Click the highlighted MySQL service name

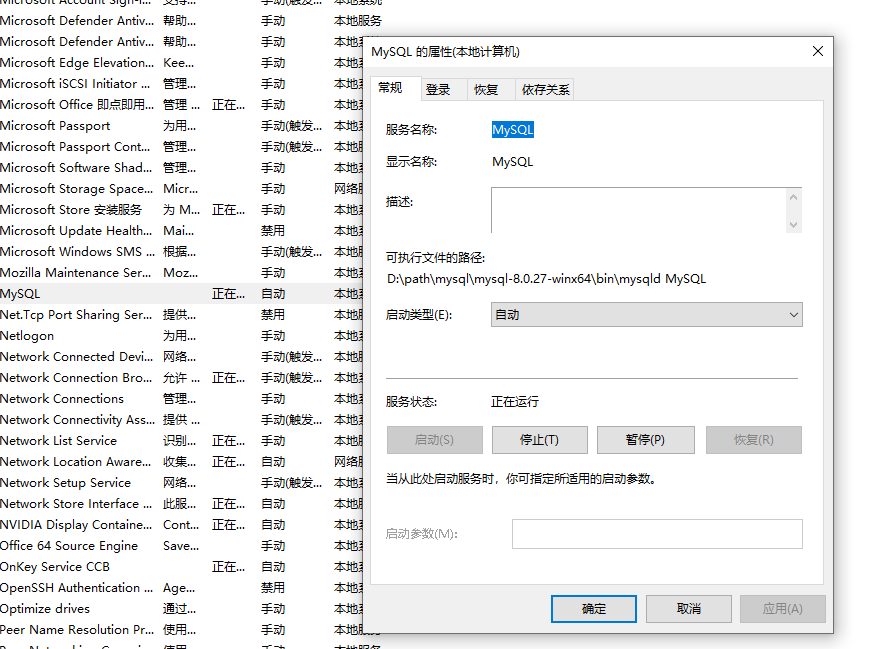coord(513,129)
